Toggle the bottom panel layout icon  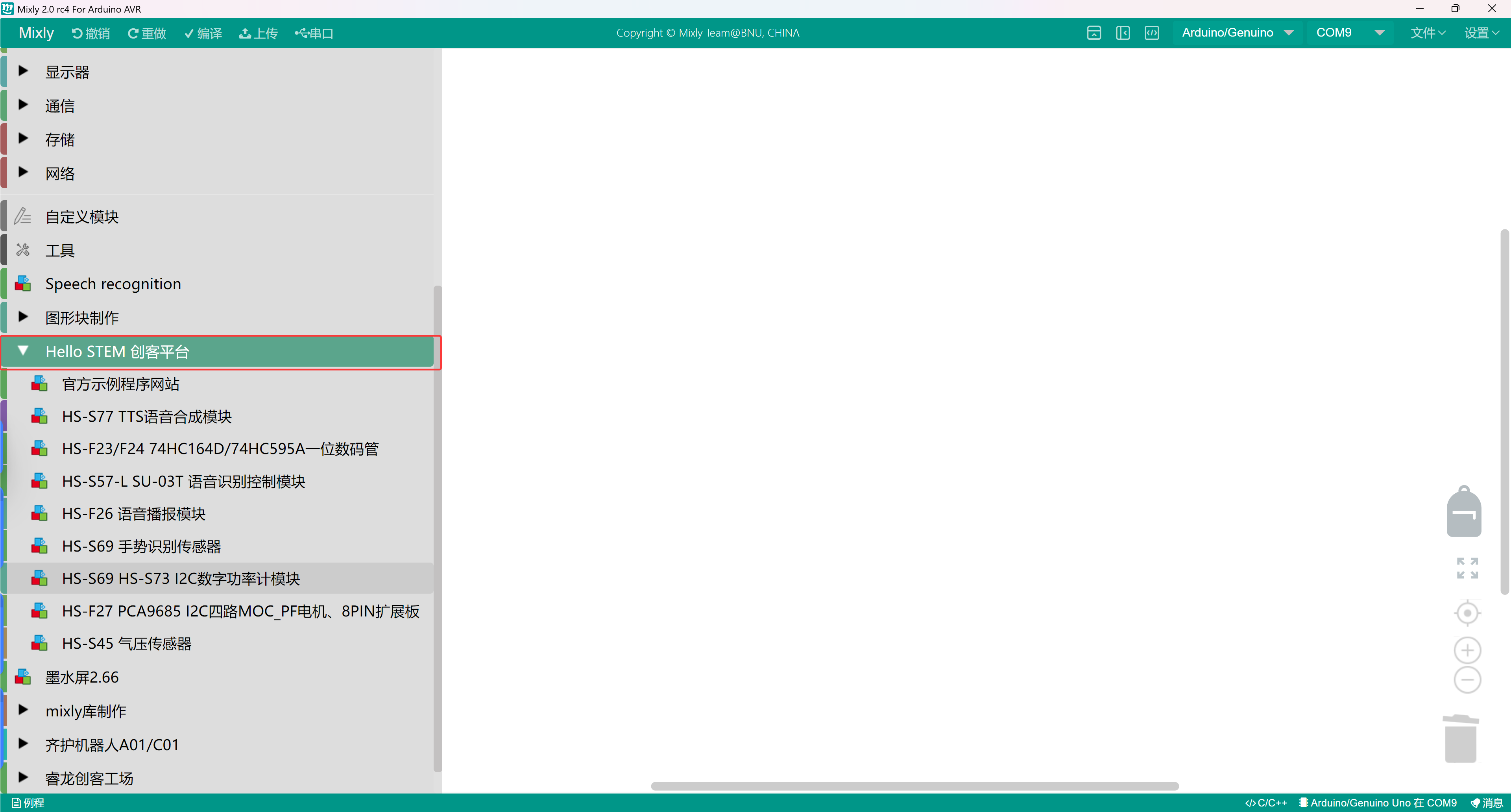(x=1094, y=33)
